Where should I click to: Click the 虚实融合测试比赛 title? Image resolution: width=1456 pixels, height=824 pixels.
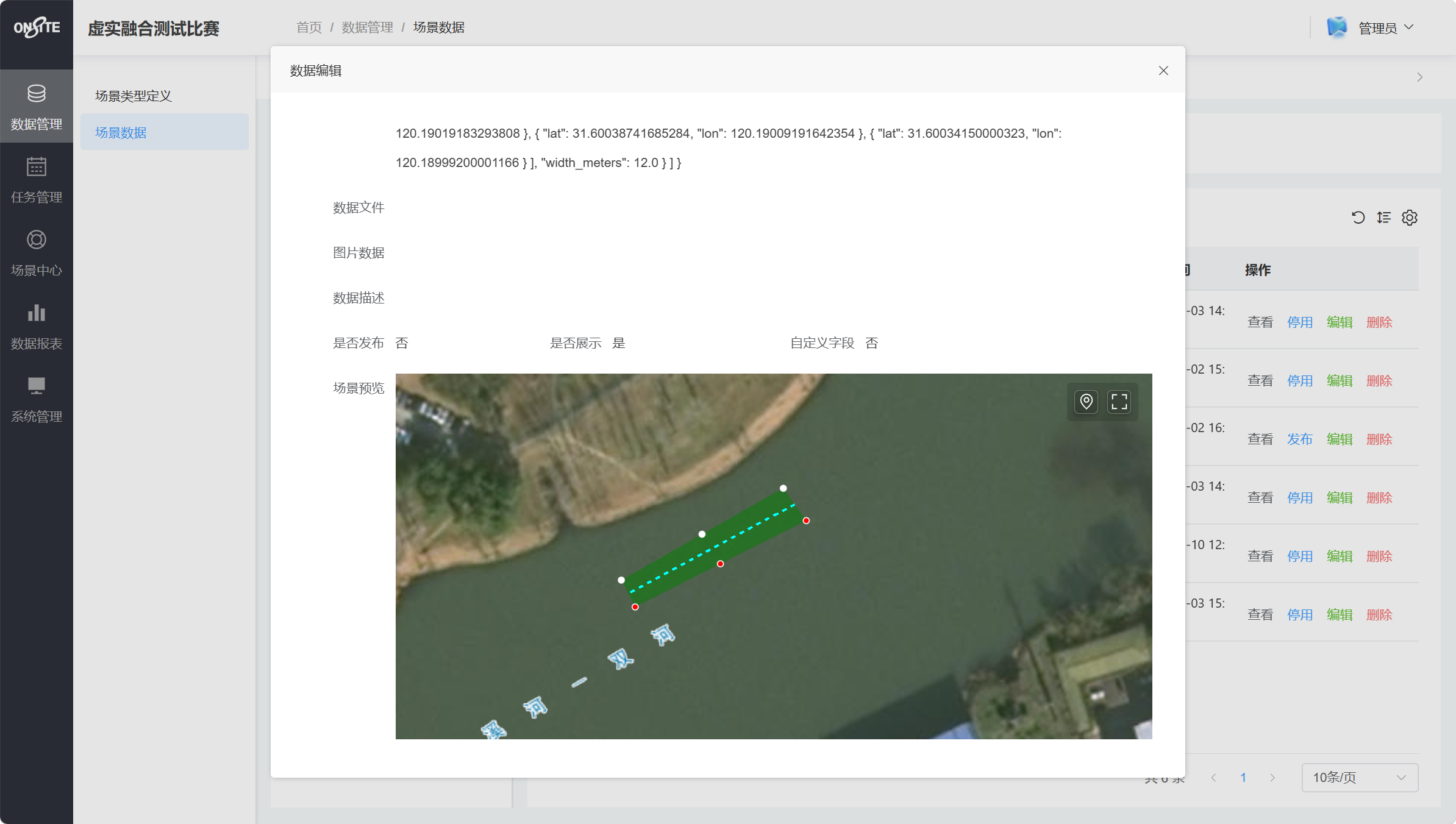(154, 28)
